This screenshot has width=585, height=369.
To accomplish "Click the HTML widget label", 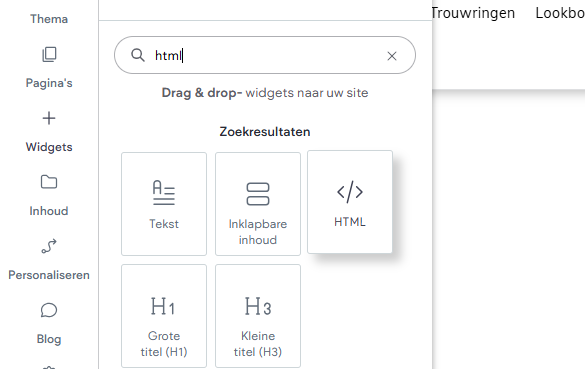I will 350,222.
